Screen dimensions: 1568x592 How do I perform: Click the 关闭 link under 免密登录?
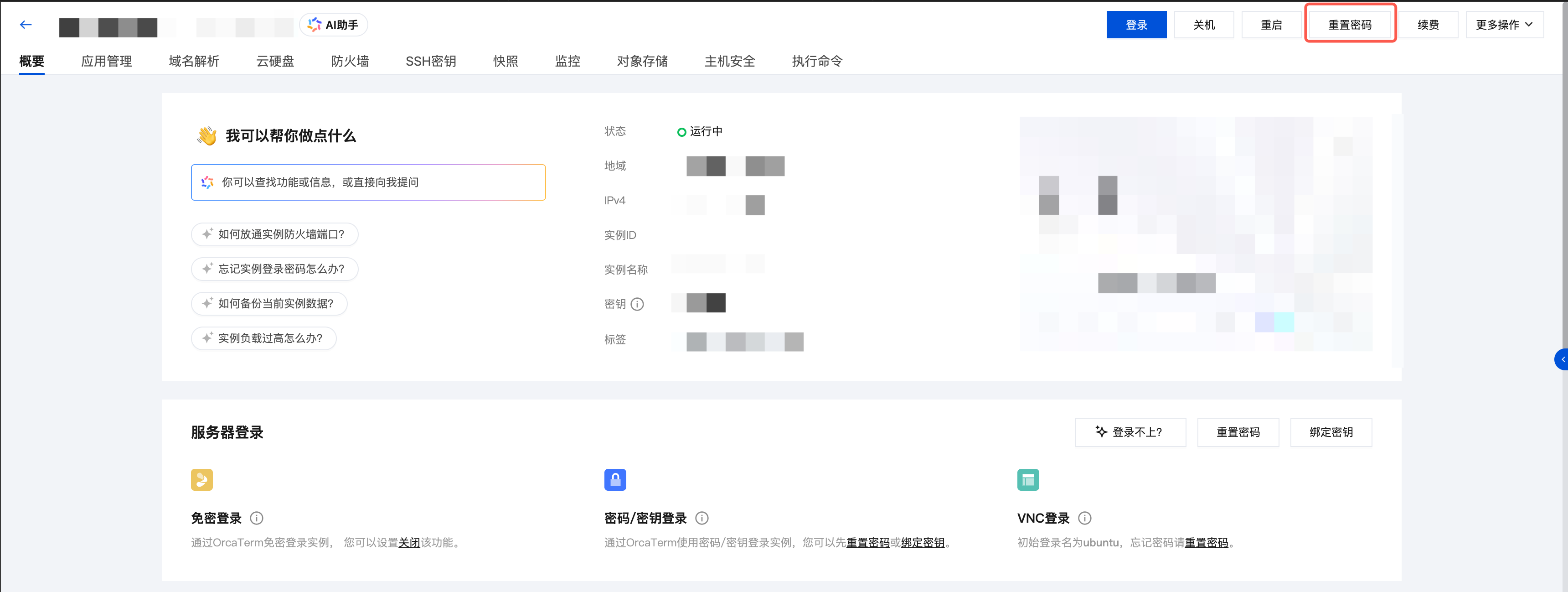click(409, 543)
